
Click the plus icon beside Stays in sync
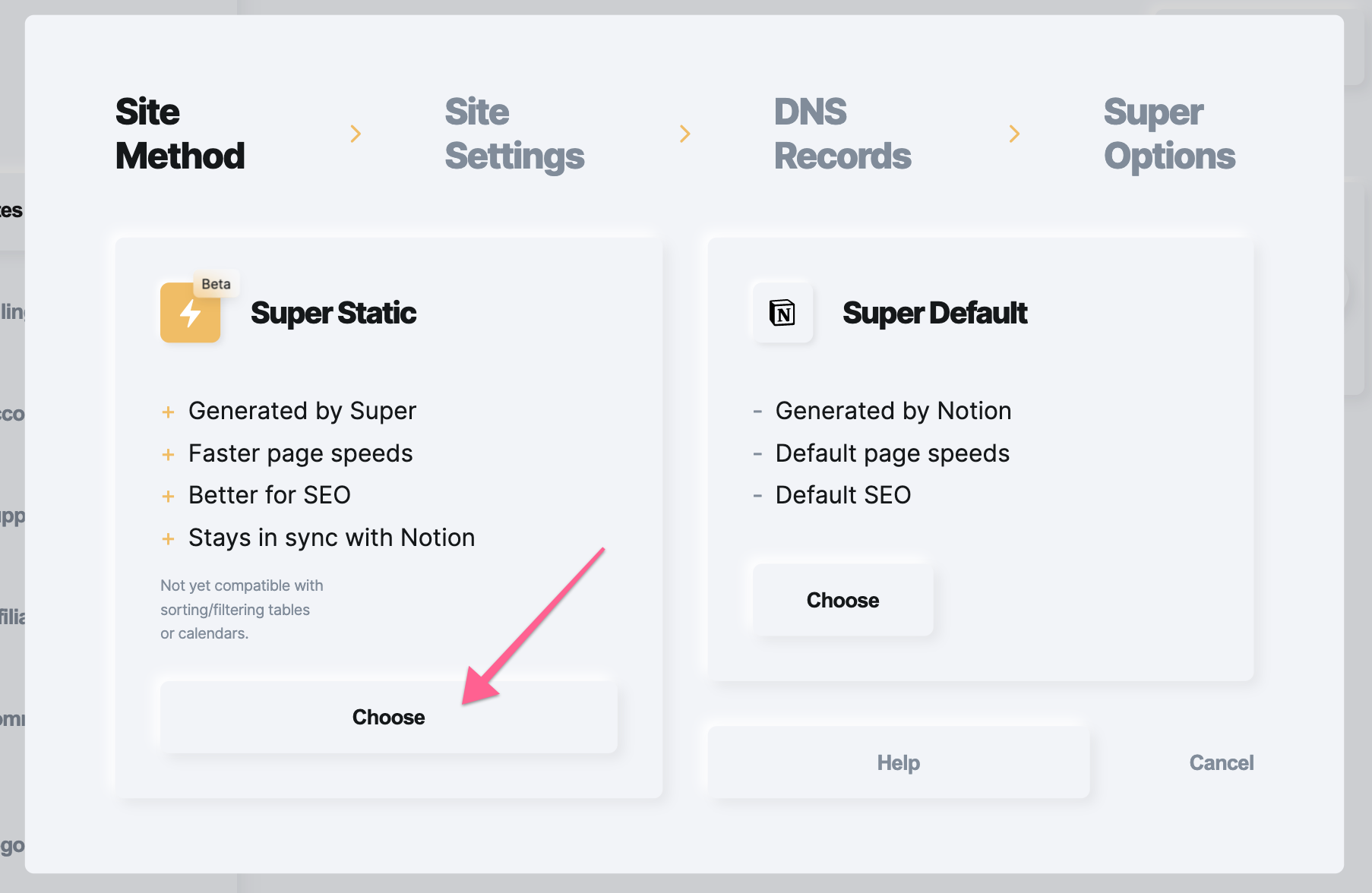pos(168,539)
